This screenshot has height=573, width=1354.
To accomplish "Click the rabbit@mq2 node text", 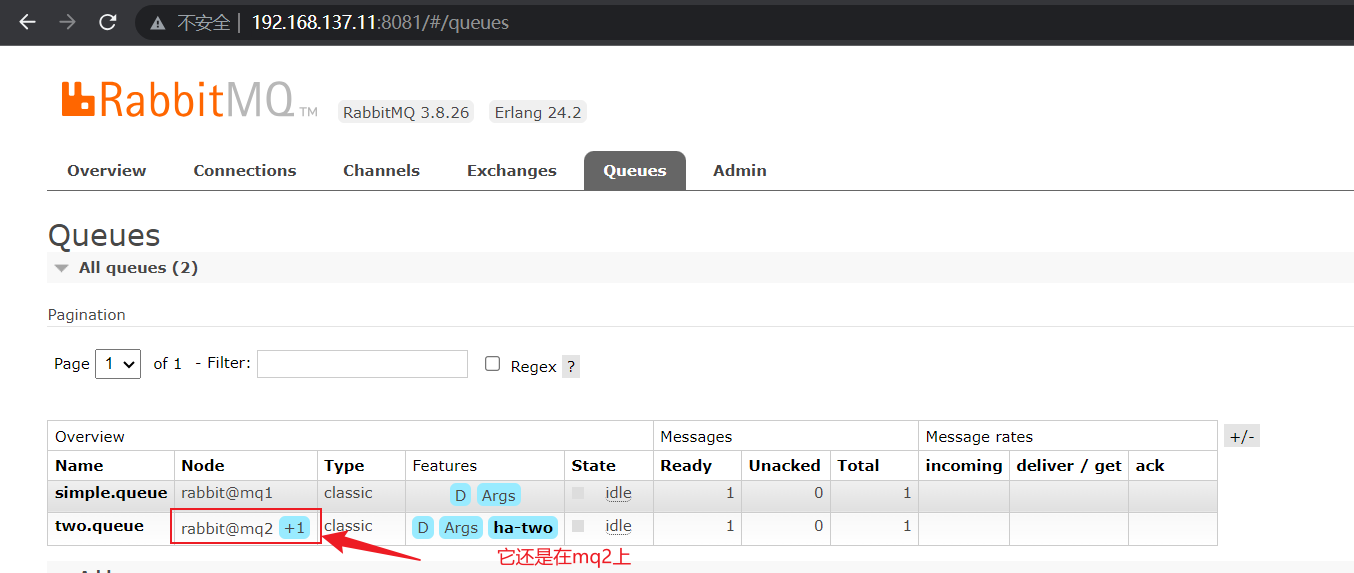I will coord(227,528).
